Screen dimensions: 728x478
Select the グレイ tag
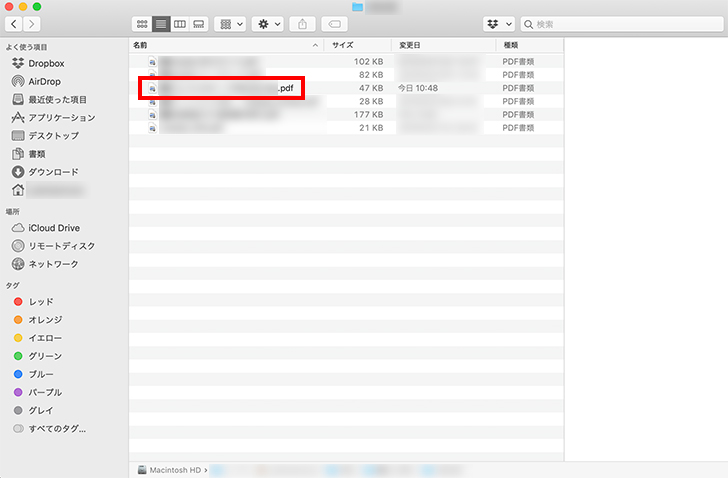[33, 410]
